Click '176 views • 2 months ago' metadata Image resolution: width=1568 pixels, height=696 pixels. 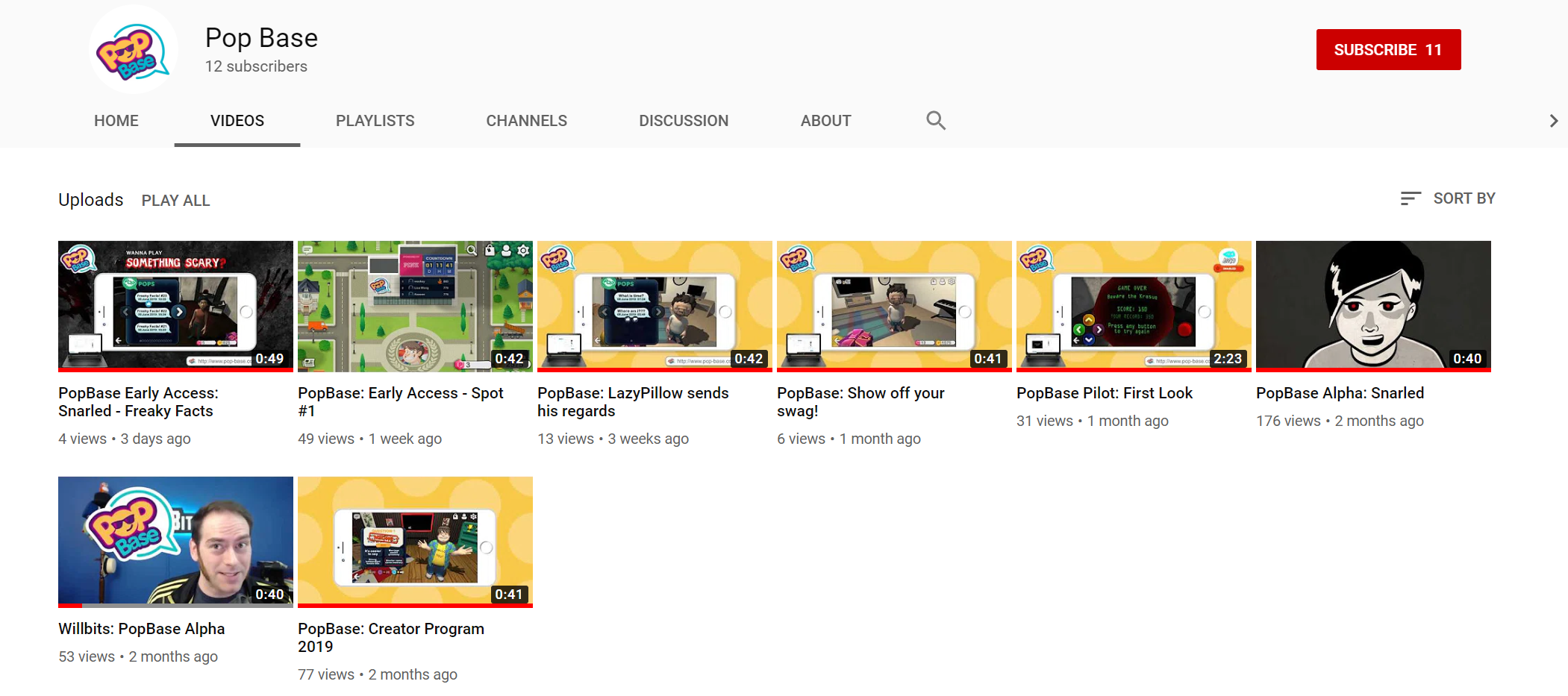1340,421
